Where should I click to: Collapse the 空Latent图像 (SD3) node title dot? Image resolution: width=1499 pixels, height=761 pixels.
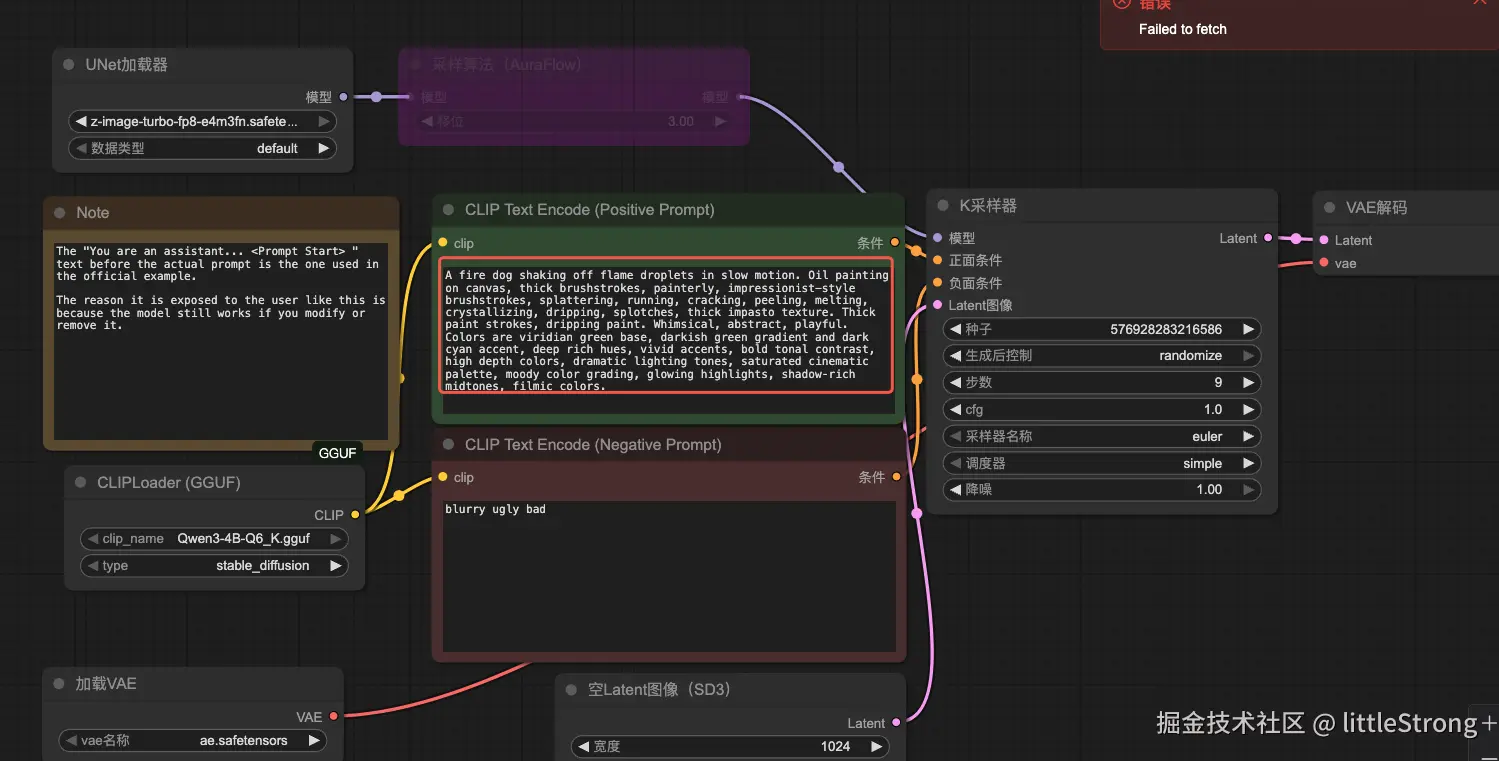tap(572, 690)
